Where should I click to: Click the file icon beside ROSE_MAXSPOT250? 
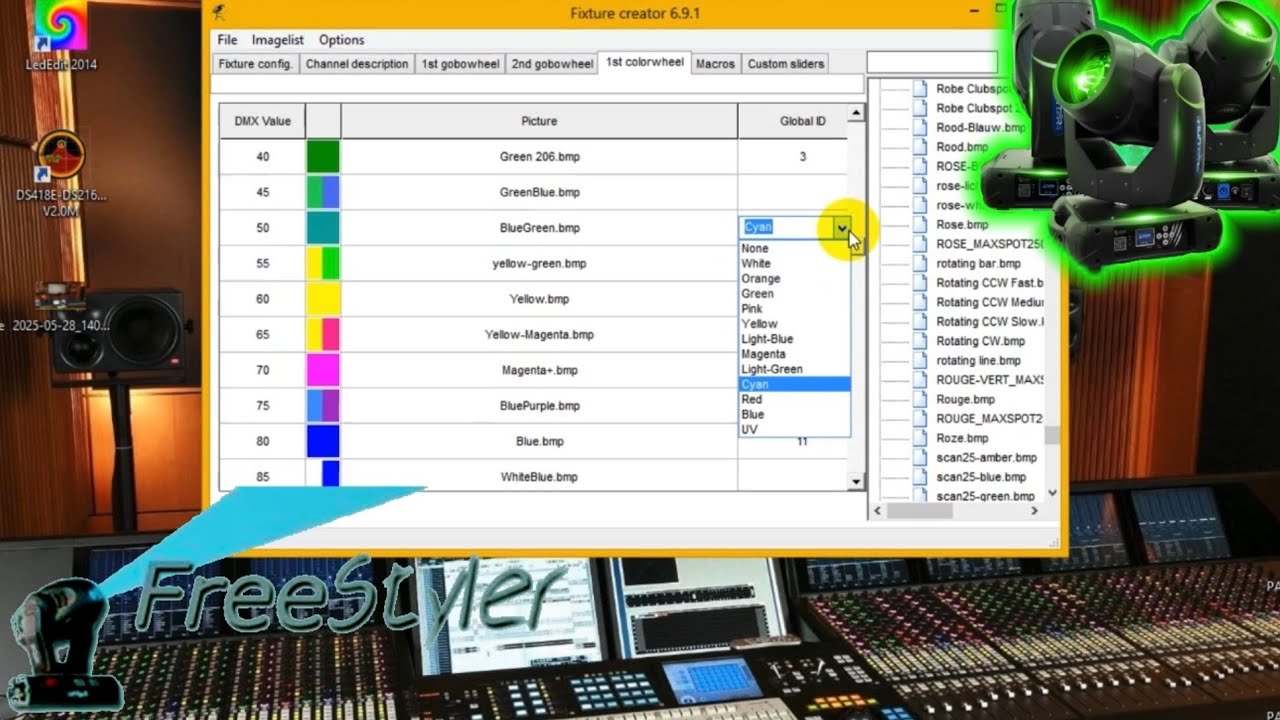(921, 244)
